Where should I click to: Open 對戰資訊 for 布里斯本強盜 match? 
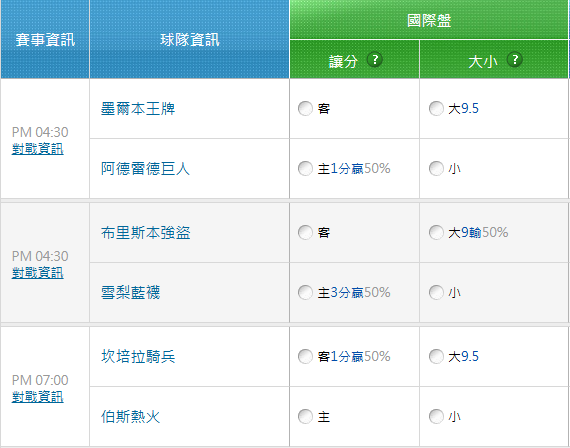click(x=37, y=273)
